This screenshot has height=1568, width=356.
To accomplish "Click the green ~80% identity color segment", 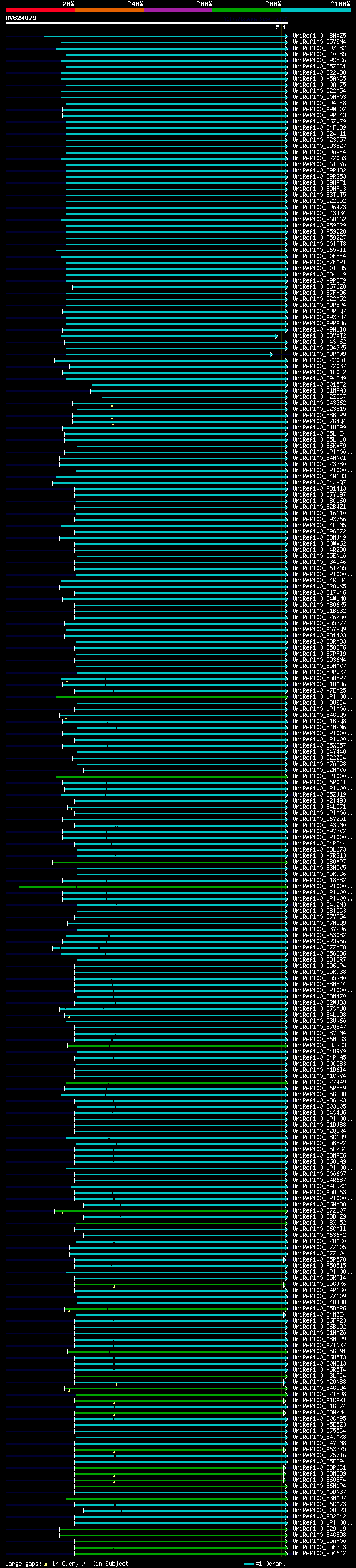I will pos(247,10).
